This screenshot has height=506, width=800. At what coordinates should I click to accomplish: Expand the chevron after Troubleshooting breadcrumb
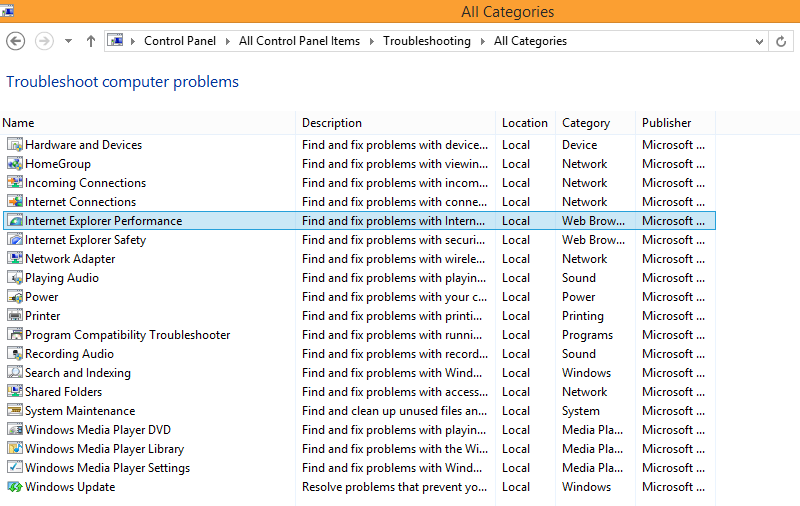click(482, 41)
